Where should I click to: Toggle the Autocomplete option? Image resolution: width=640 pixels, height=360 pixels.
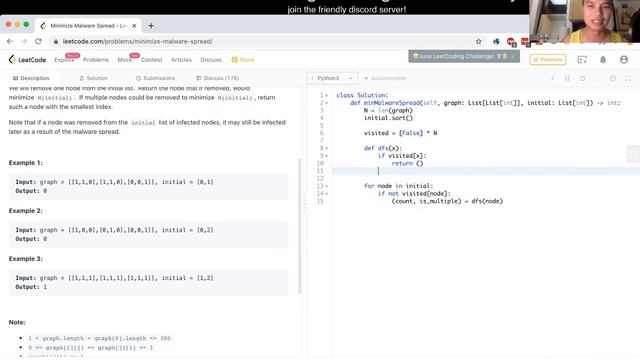pos(385,78)
